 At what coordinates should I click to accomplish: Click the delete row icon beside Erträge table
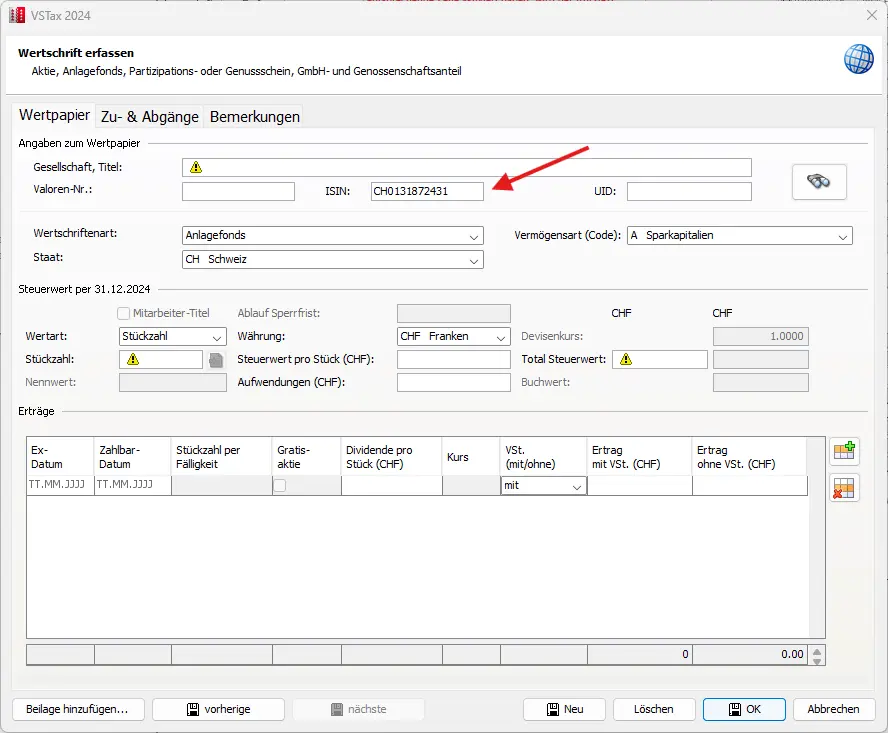[x=843, y=488]
